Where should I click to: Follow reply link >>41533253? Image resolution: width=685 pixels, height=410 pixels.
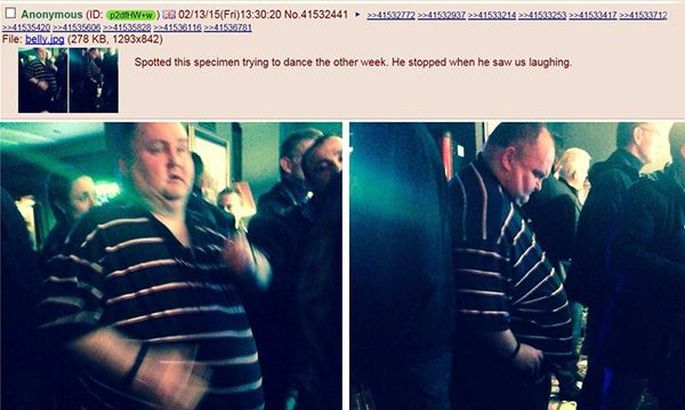[542, 15]
